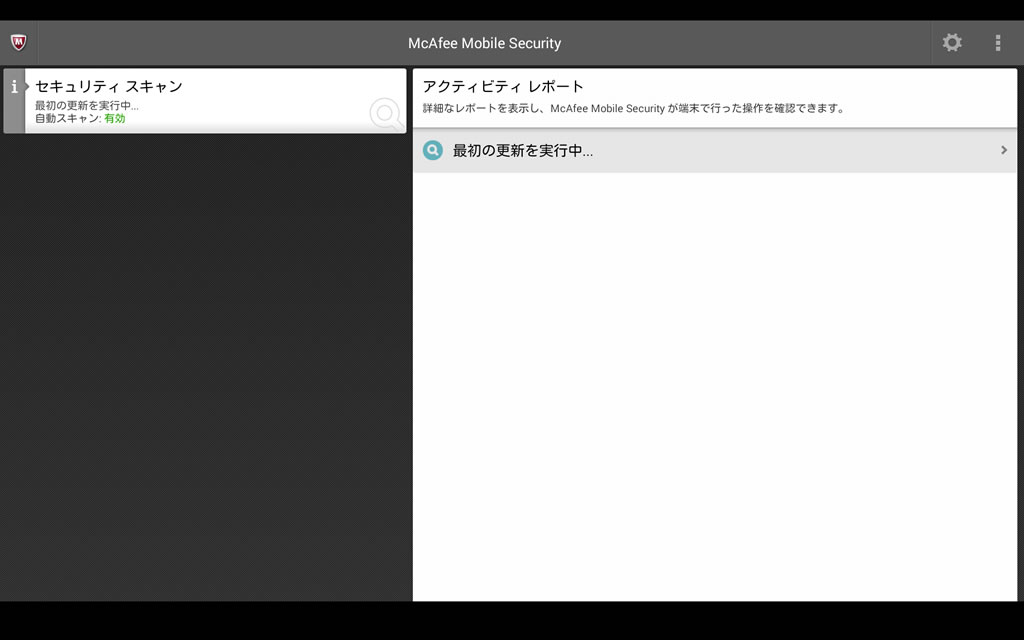Select the アクティビティ レポート heading
The width and height of the screenshot is (1024, 640).
(503, 87)
